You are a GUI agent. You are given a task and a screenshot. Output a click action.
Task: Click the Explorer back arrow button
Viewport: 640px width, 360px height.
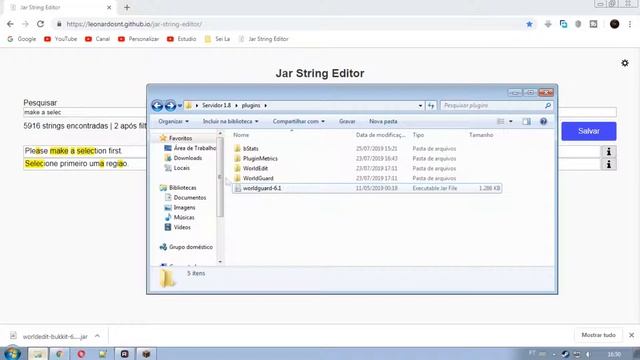(157, 106)
